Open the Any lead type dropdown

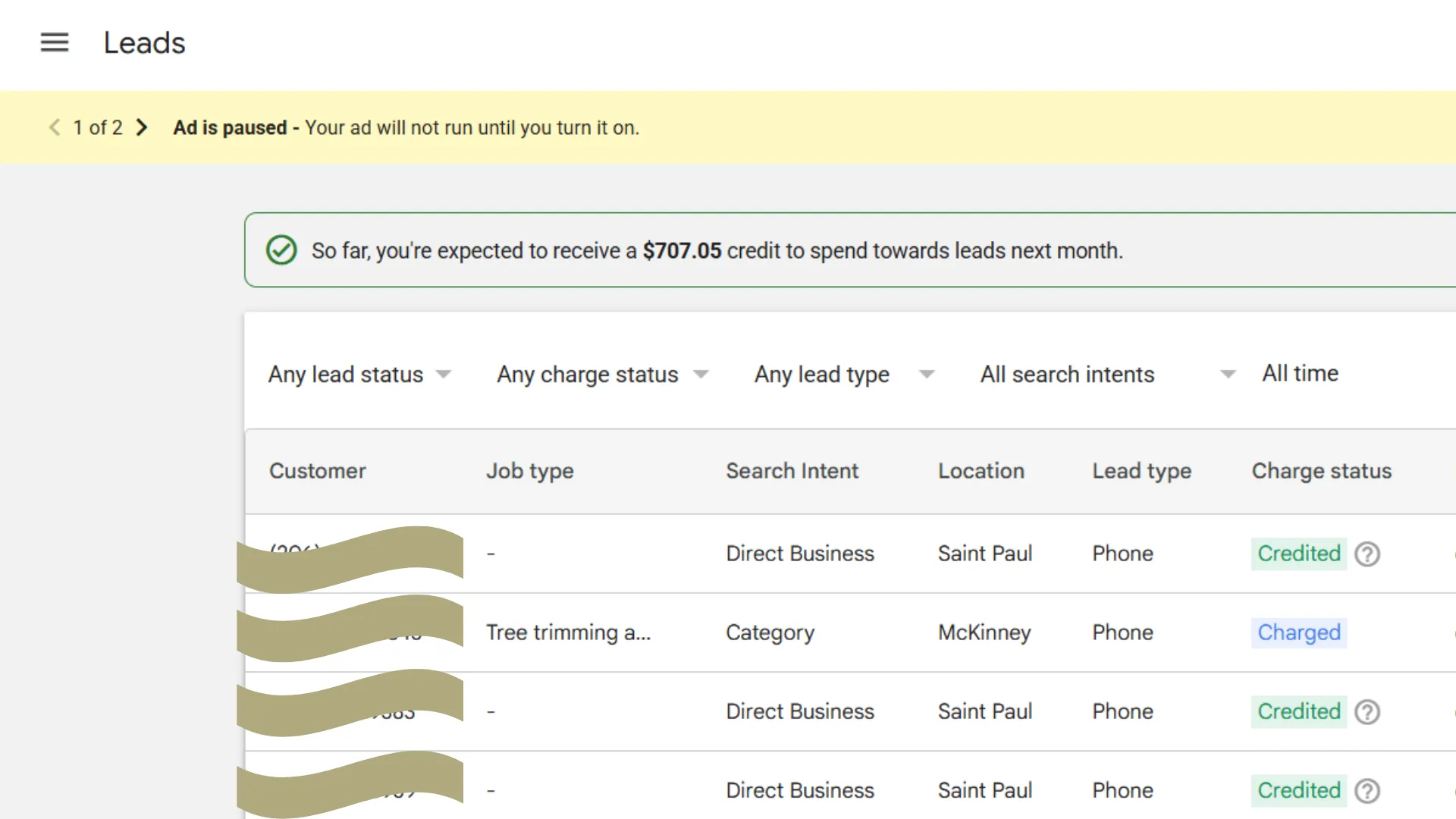point(844,374)
